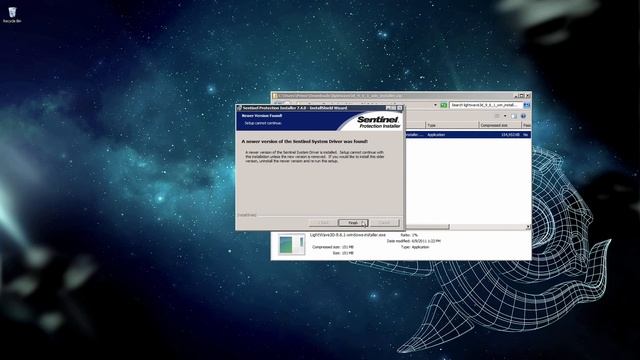
Task: Click the search box in Explorer window
Action: pyautogui.click(x=486, y=105)
